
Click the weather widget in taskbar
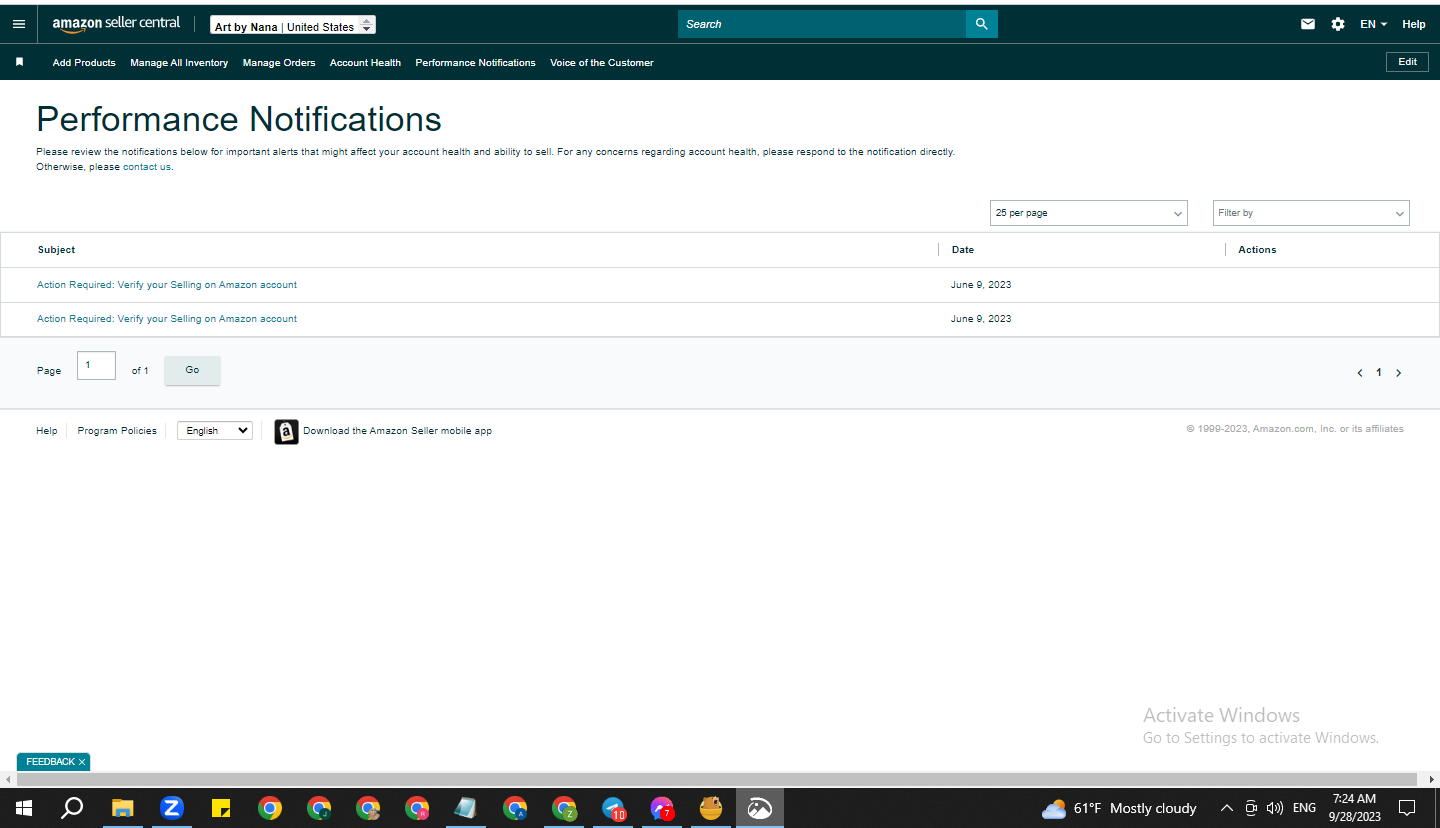1118,808
